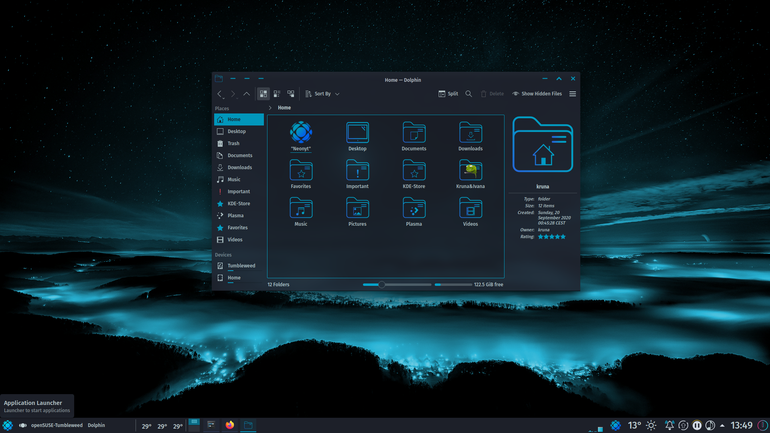Select the Documents folder icon in file view
This screenshot has width=770, height=433.
point(414,133)
